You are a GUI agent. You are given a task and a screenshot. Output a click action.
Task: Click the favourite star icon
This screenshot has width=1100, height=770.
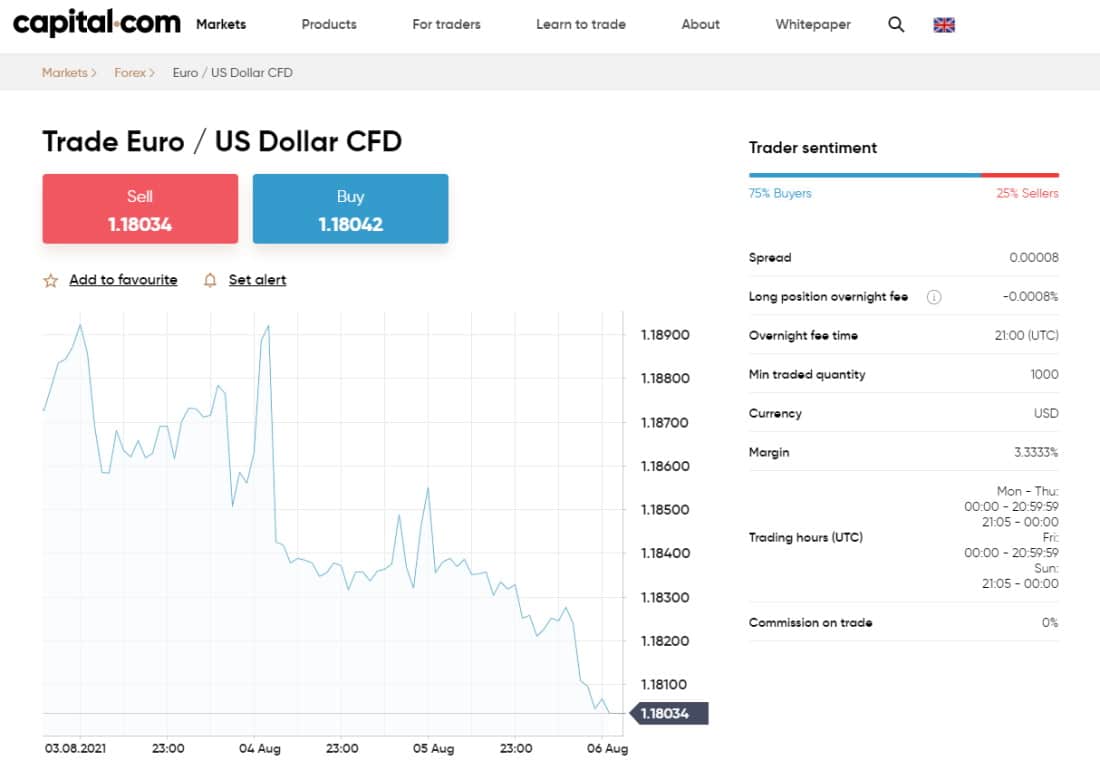[51, 281]
